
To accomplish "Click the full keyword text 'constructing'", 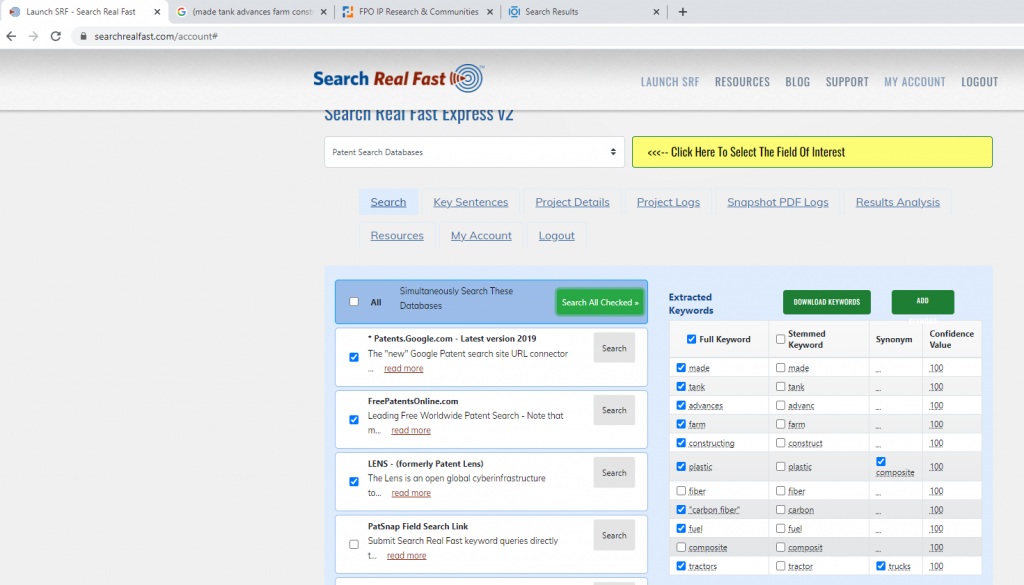I will point(711,443).
